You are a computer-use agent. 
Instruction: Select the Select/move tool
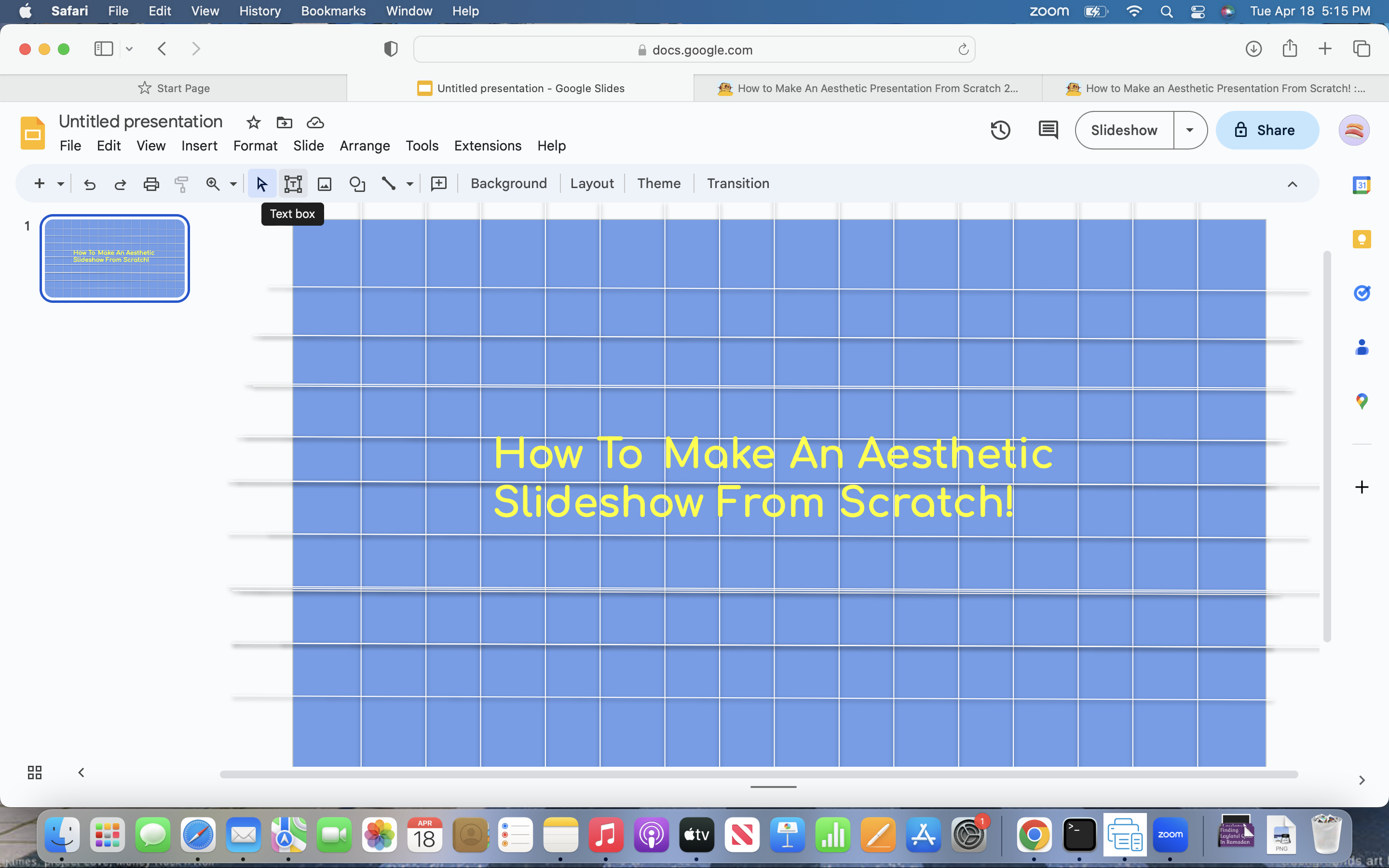(261, 183)
